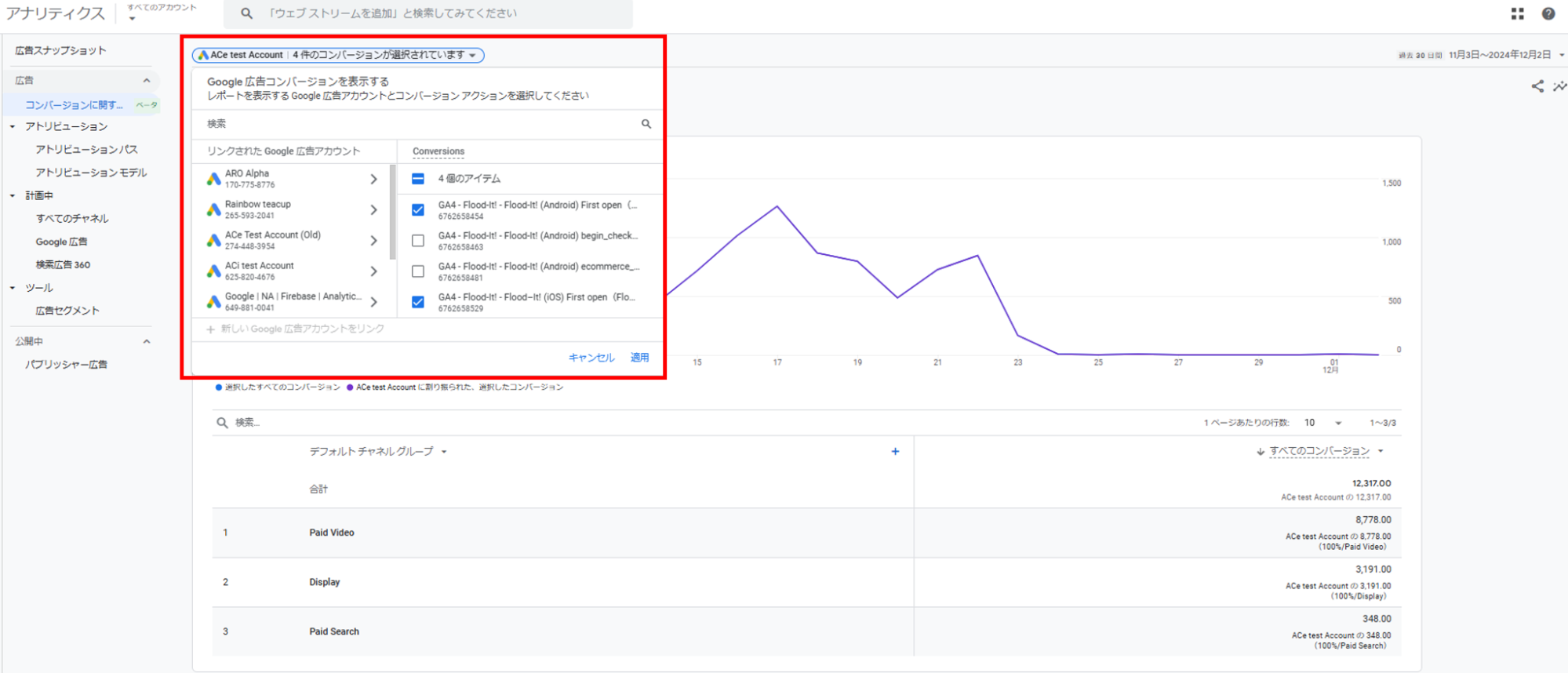The image size is (1568, 673).
Task: Click the Google Ads logo for Rainbow teacup
Action: tap(213, 209)
